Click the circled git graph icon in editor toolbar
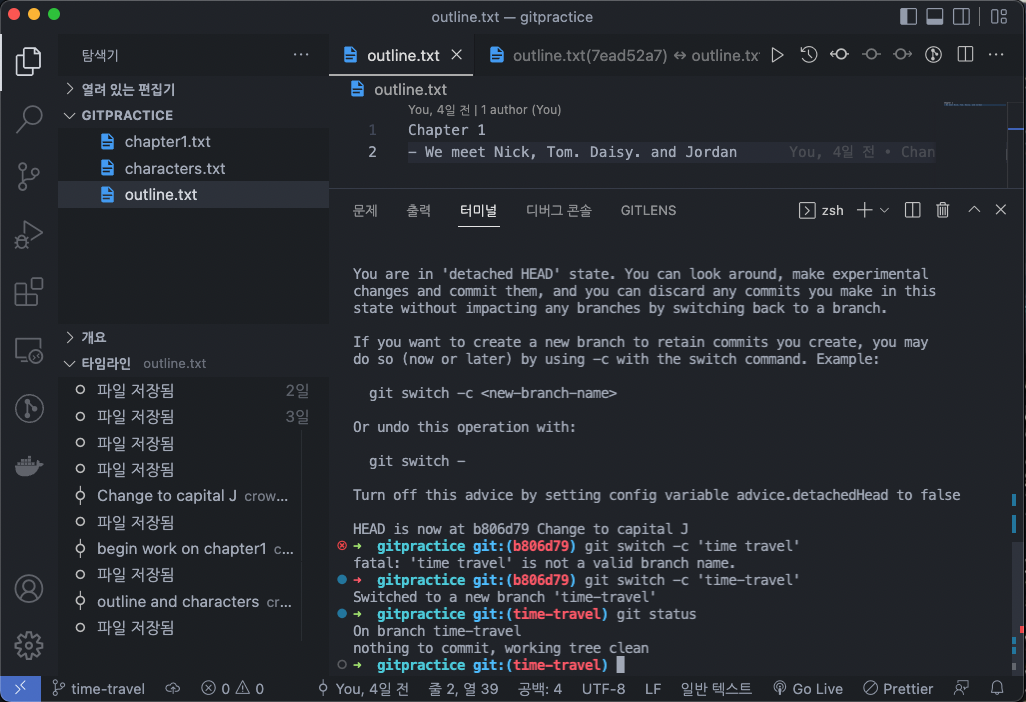Screen dimensions: 1026x702 pyautogui.click(x=934, y=55)
